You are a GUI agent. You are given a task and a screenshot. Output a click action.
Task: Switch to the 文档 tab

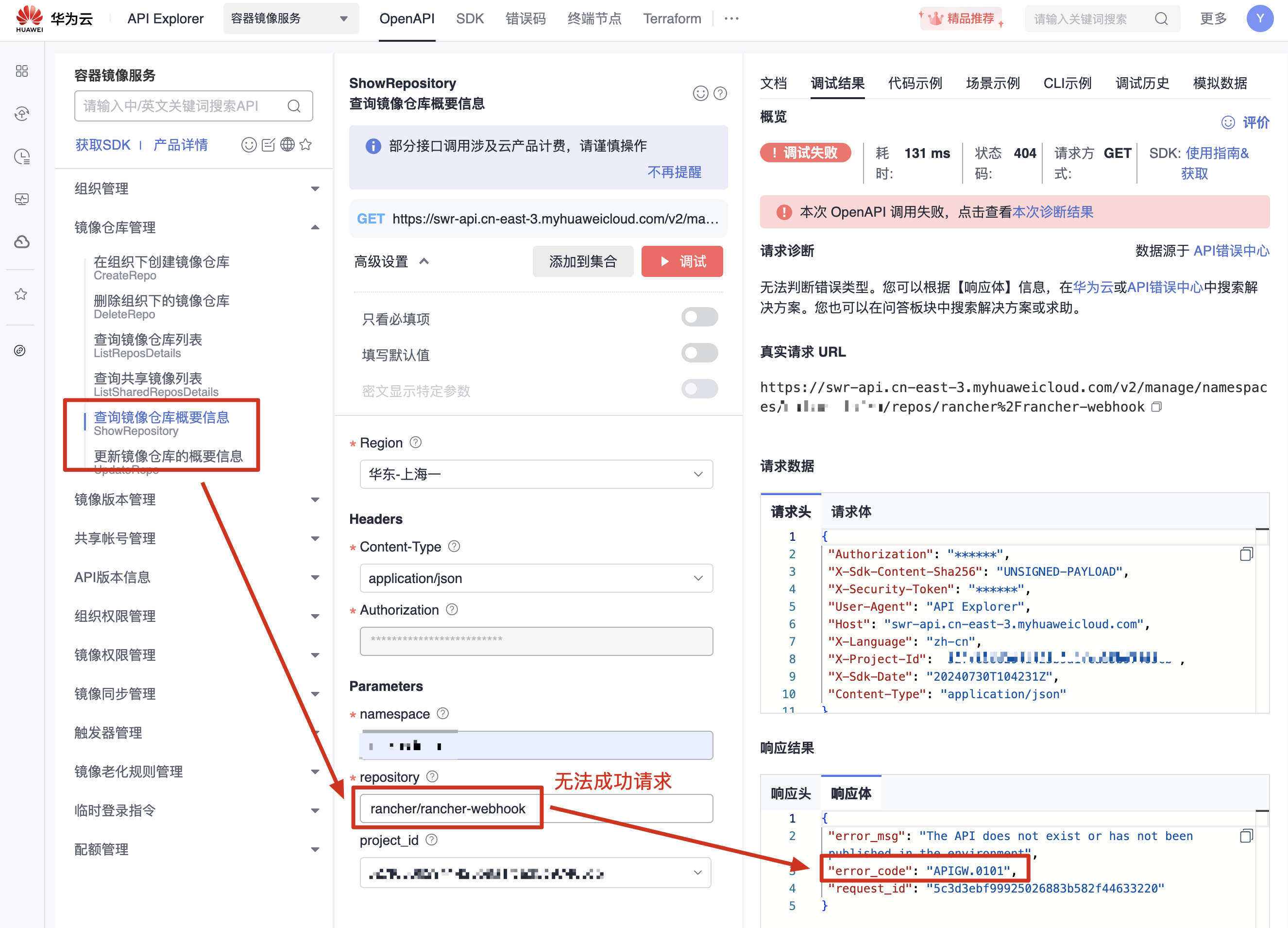click(x=774, y=84)
